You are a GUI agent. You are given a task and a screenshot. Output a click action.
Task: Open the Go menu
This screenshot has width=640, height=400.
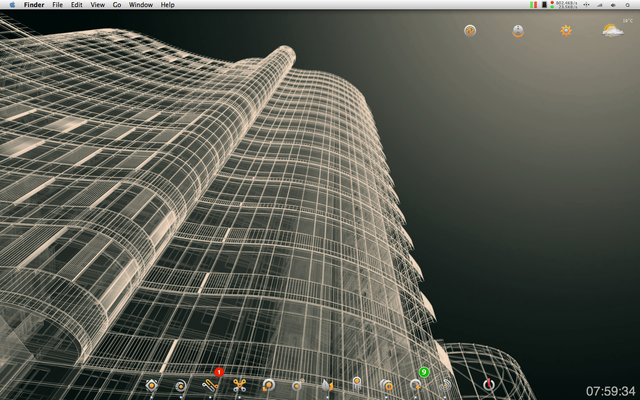coord(117,5)
